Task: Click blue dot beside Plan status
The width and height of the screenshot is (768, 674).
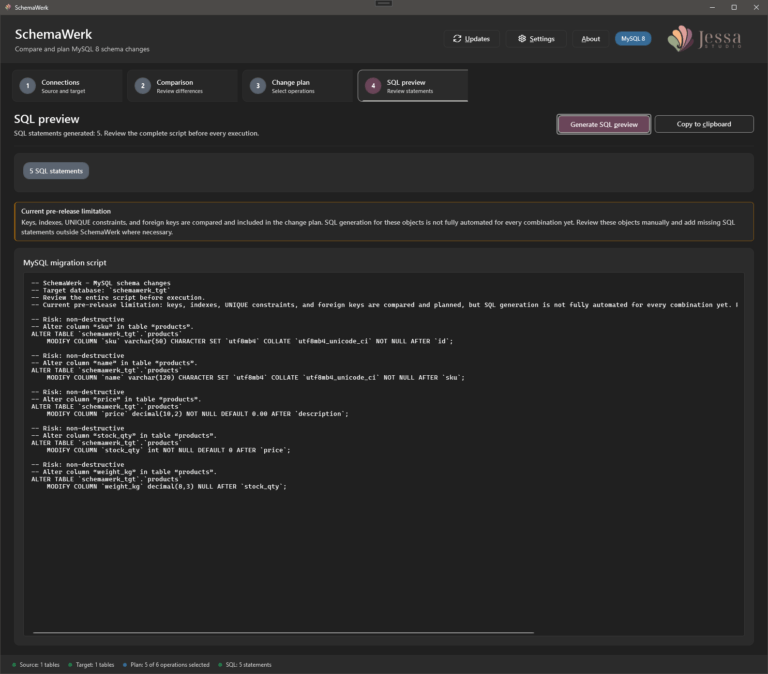Action: pyautogui.click(x=125, y=665)
